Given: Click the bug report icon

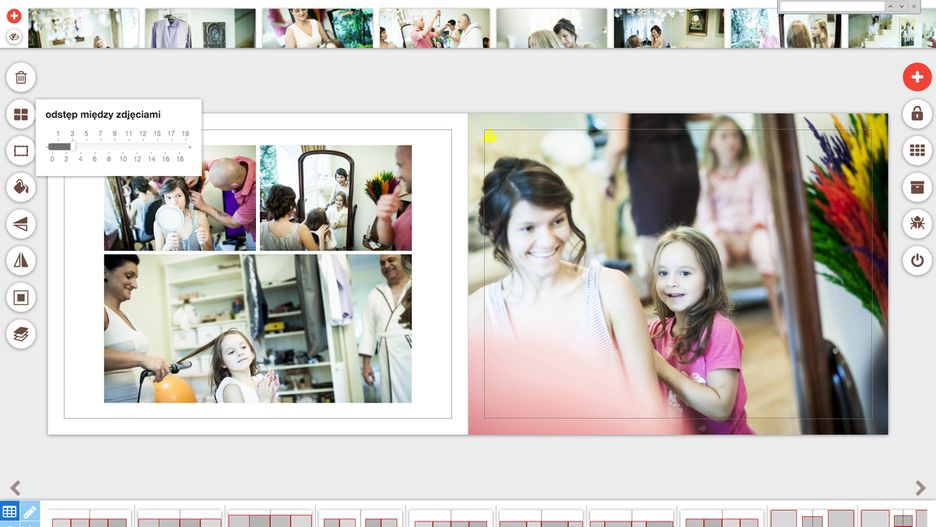Looking at the screenshot, I should click(x=917, y=223).
